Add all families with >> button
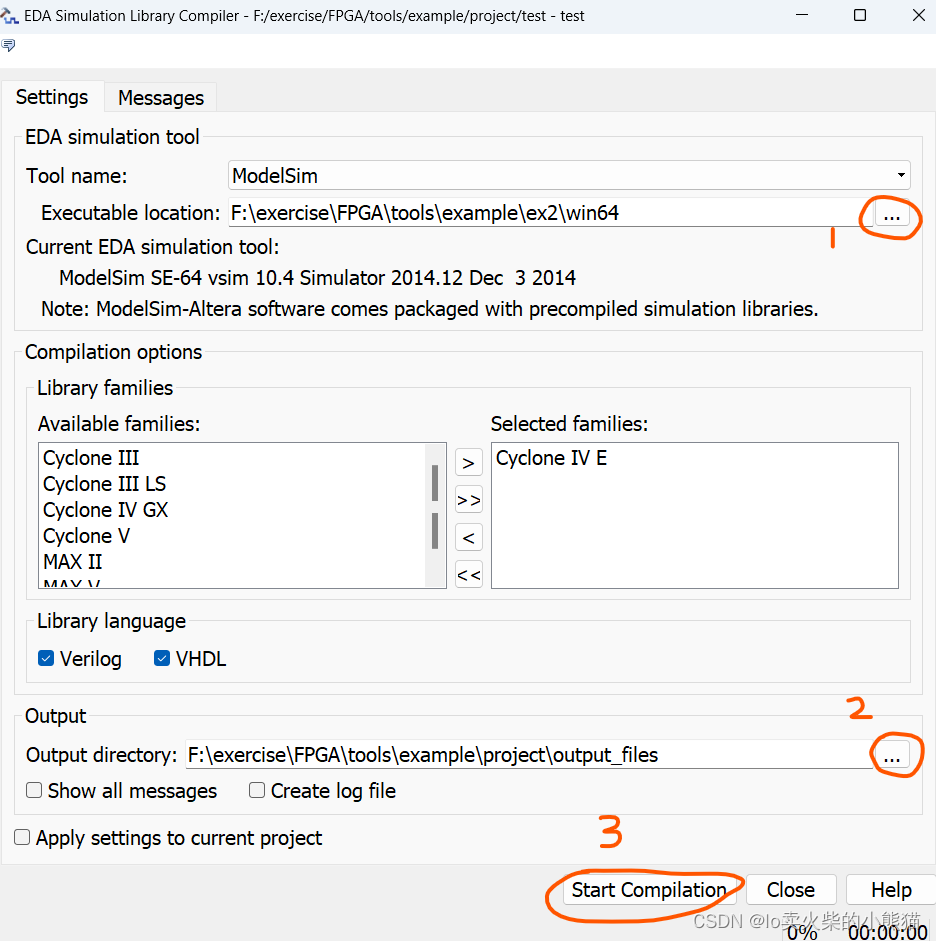Screen dimensions: 936x941 tap(468, 500)
